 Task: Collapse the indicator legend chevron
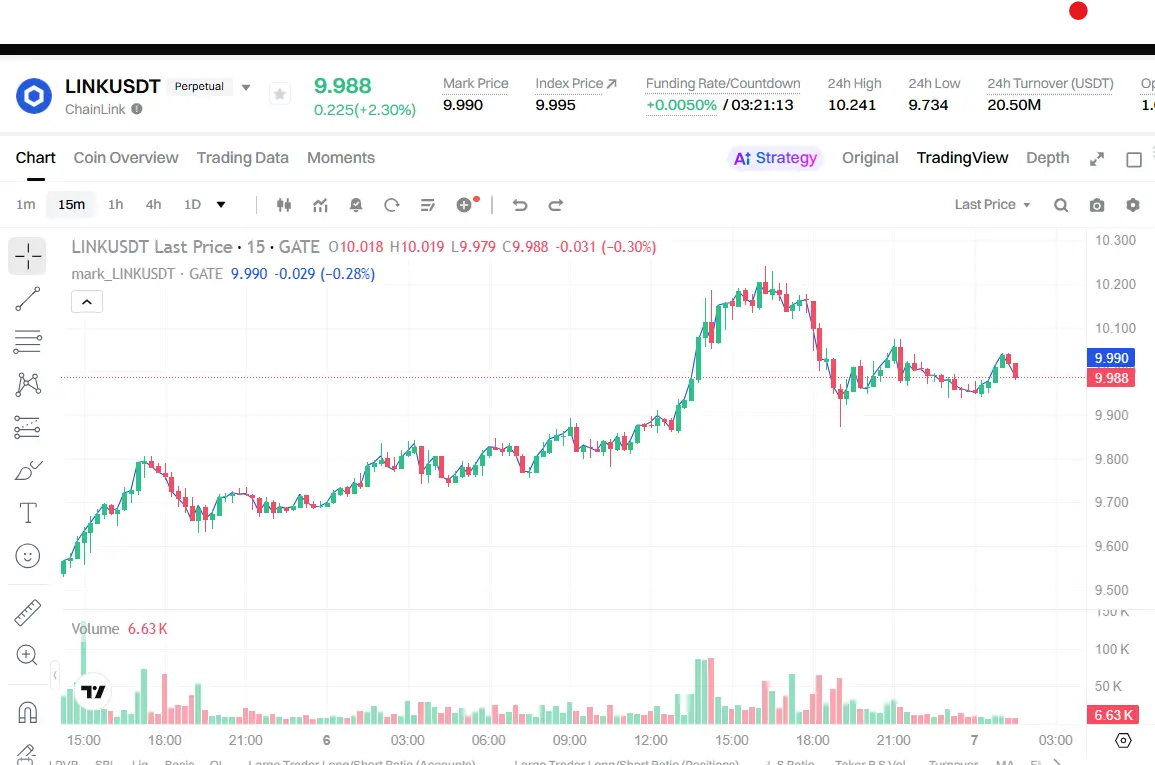87,302
